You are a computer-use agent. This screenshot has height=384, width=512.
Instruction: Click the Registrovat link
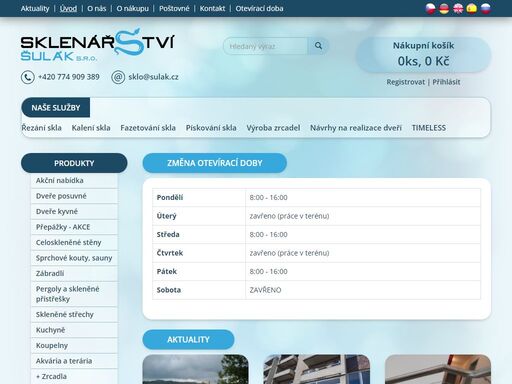coord(406,82)
